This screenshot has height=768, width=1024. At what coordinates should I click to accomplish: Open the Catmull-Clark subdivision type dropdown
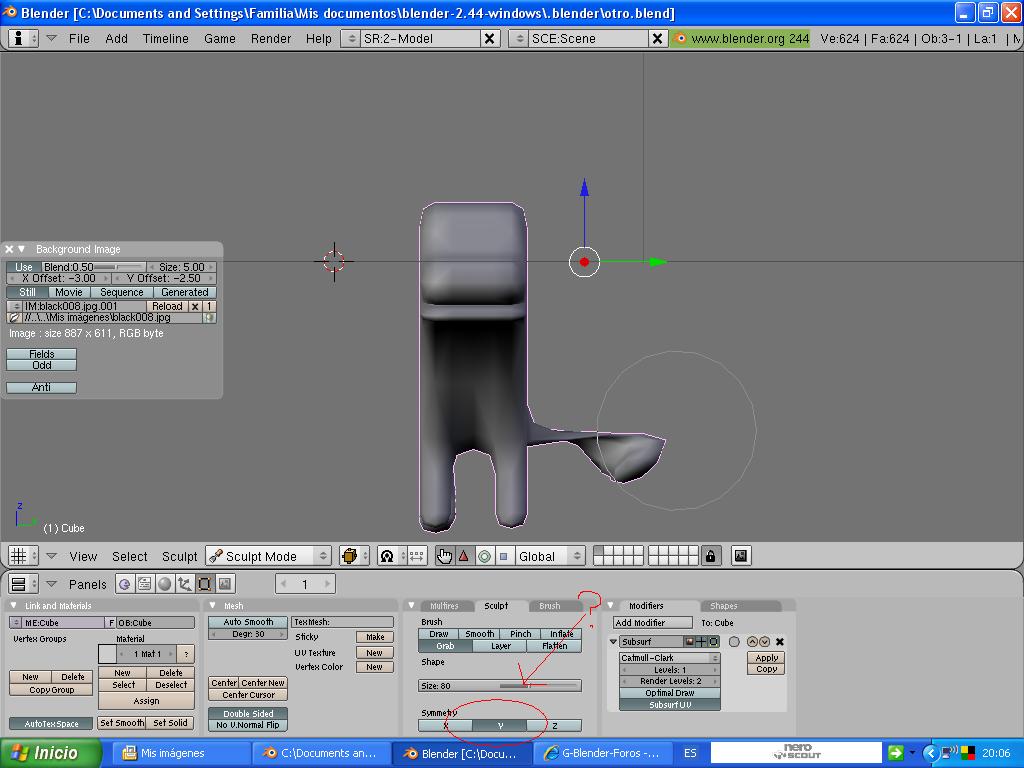tap(669, 658)
